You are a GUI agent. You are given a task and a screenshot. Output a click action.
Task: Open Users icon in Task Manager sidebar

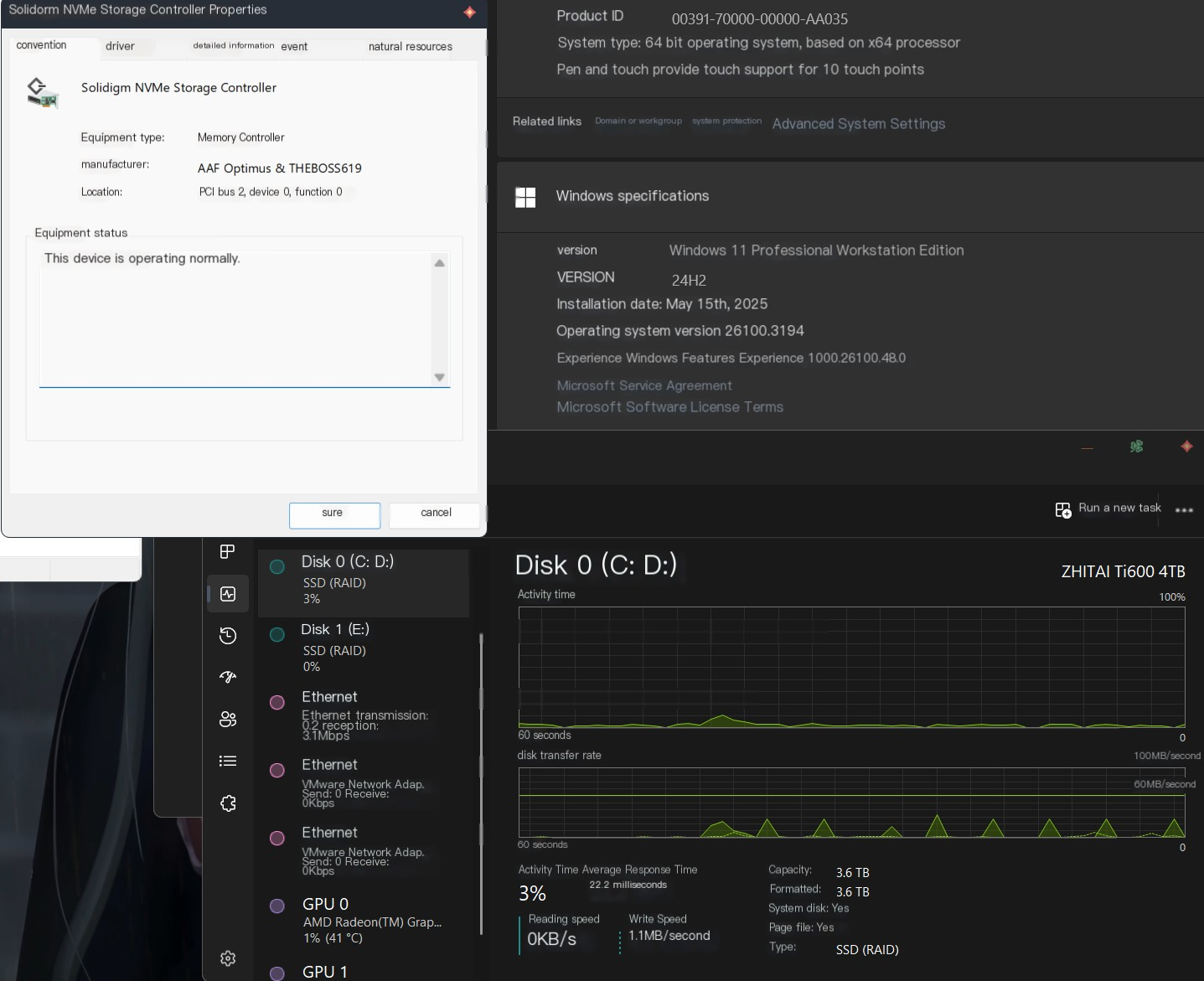point(228,719)
